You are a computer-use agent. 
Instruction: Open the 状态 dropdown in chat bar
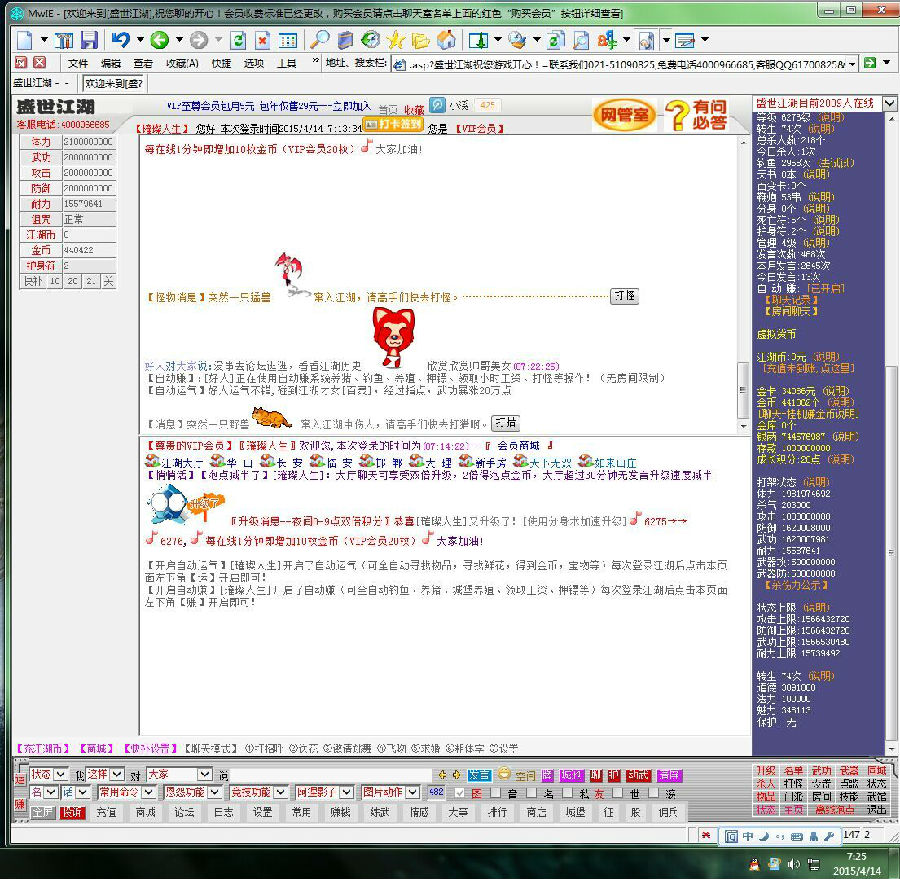tap(49, 774)
